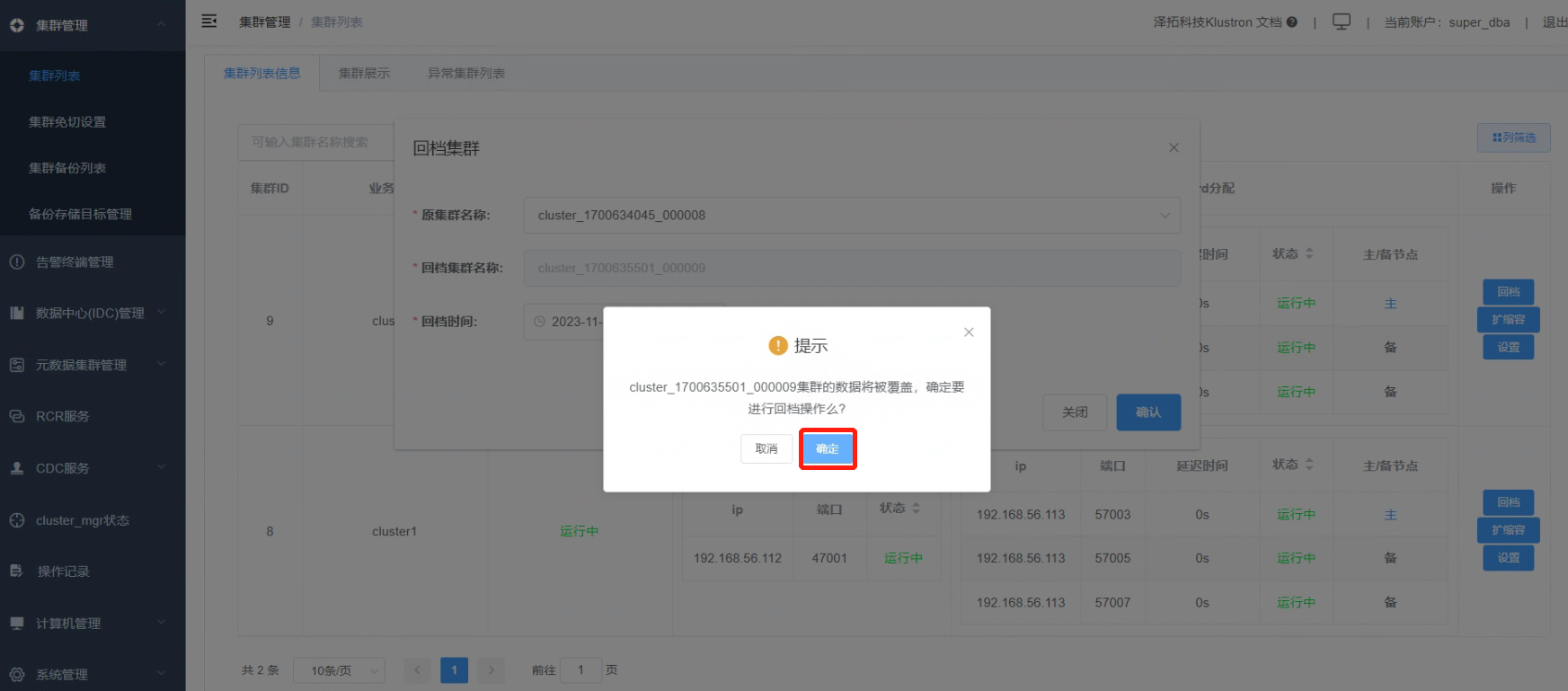The width and height of the screenshot is (1568, 691).
Task: Toggle the sidebar collapse hamburger icon
Action: tap(209, 22)
